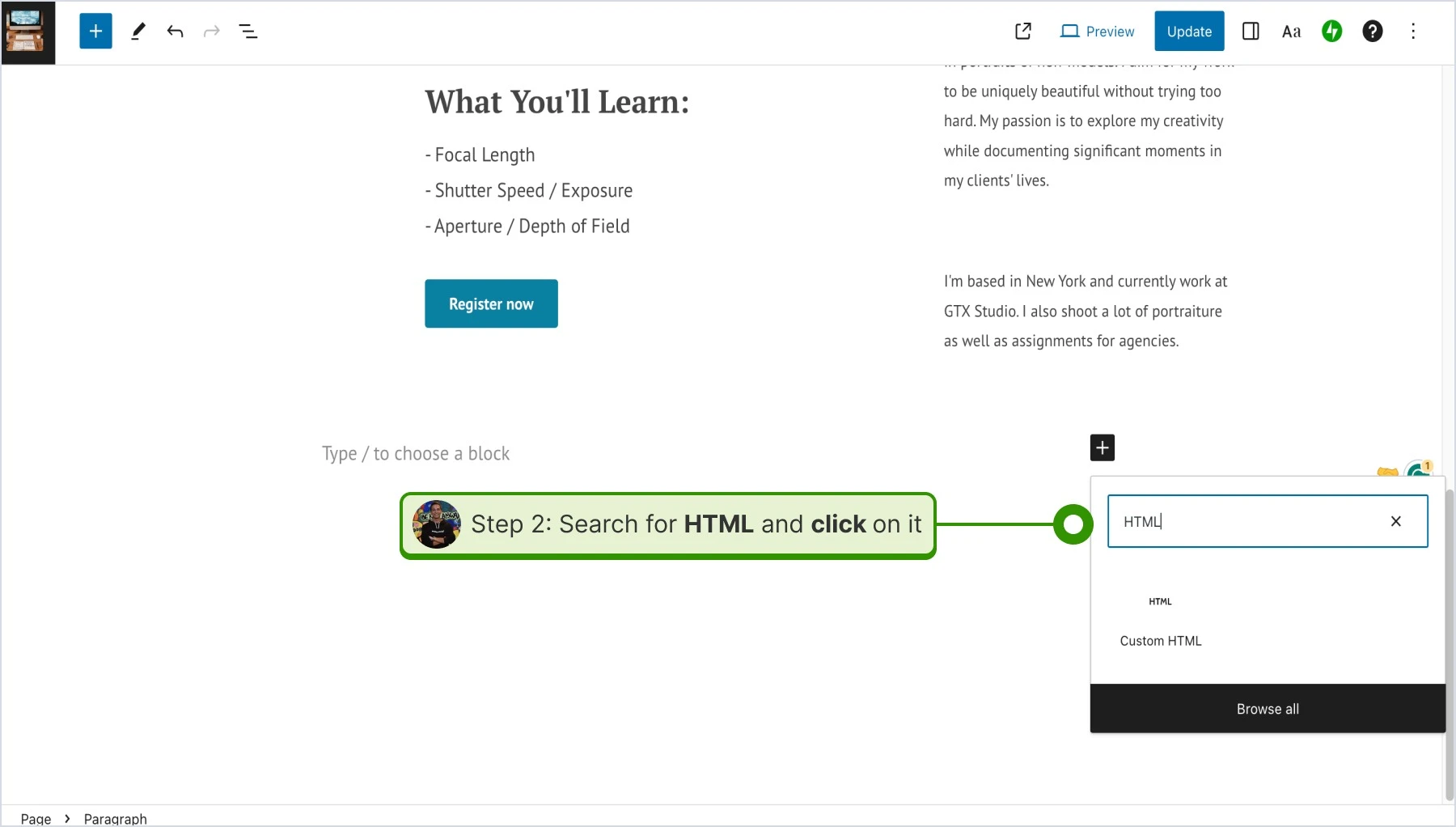Click Page in the breadcrumb
The image size is (1456, 827).
[36, 818]
